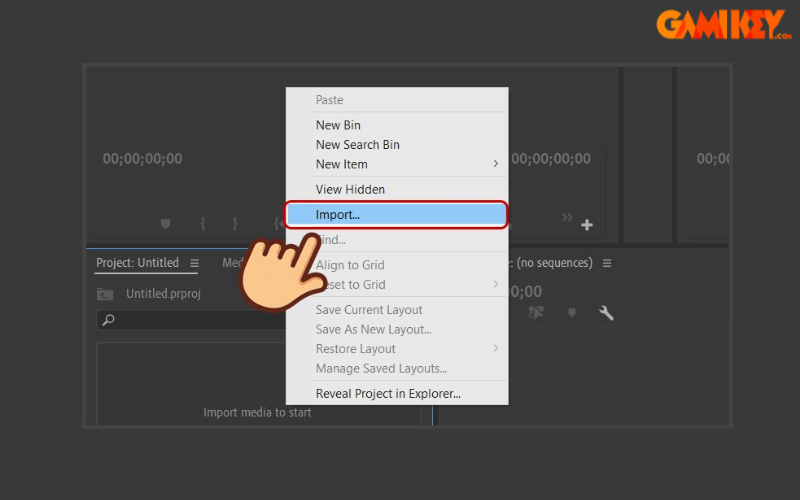Click the magnifier search icon

point(108,320)
